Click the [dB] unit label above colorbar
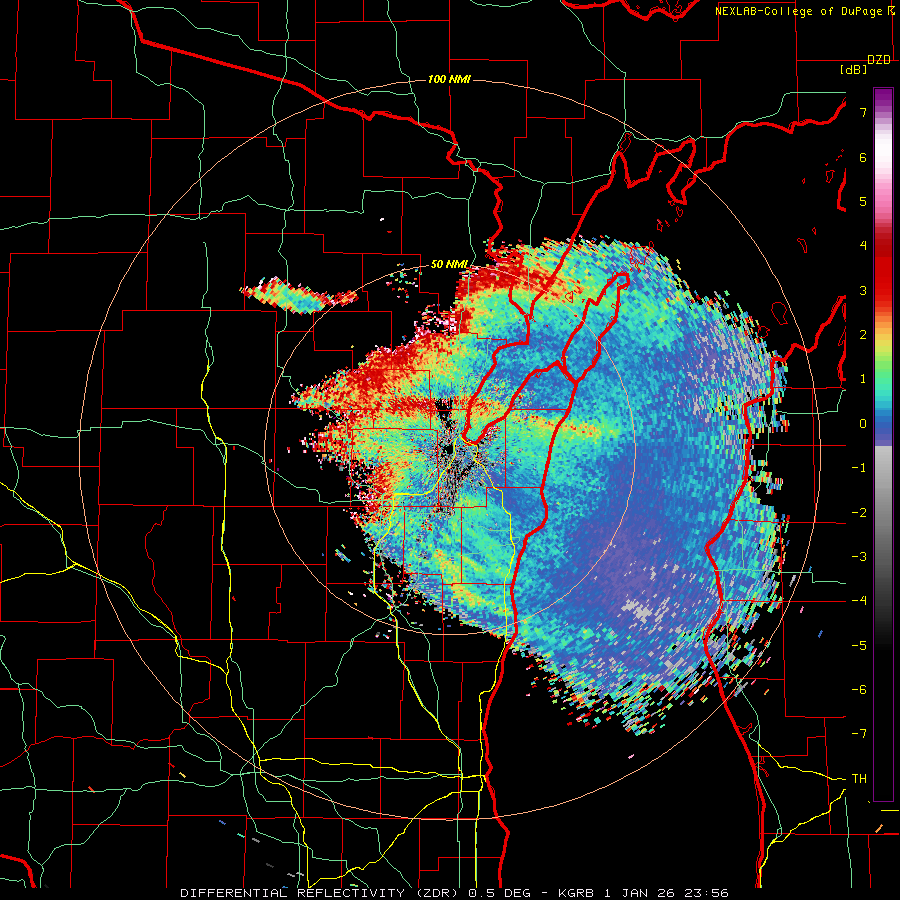This screenshot has height=900, width=900. tap(854, 69)
